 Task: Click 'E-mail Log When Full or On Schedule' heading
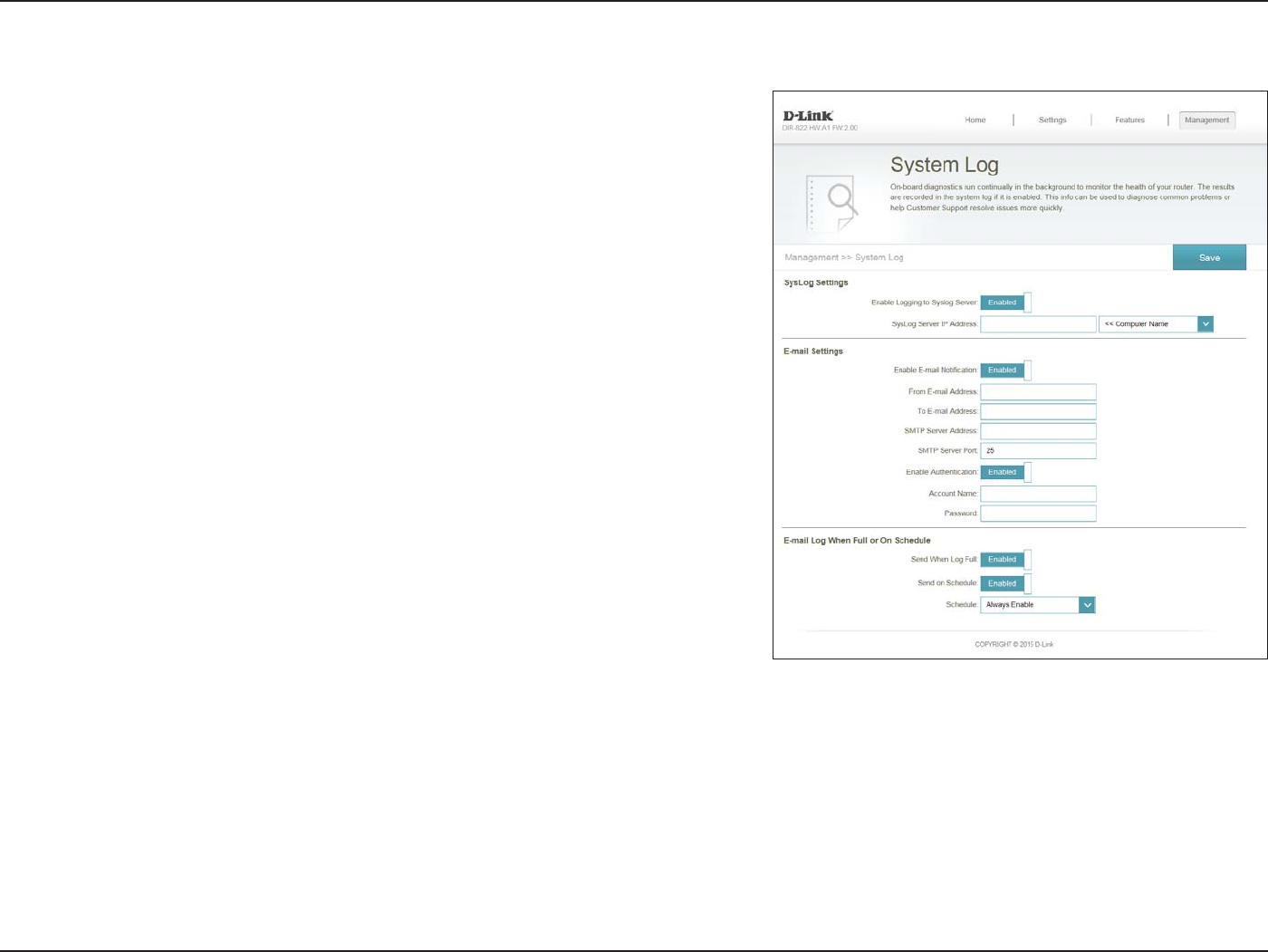tap(857, 541)
